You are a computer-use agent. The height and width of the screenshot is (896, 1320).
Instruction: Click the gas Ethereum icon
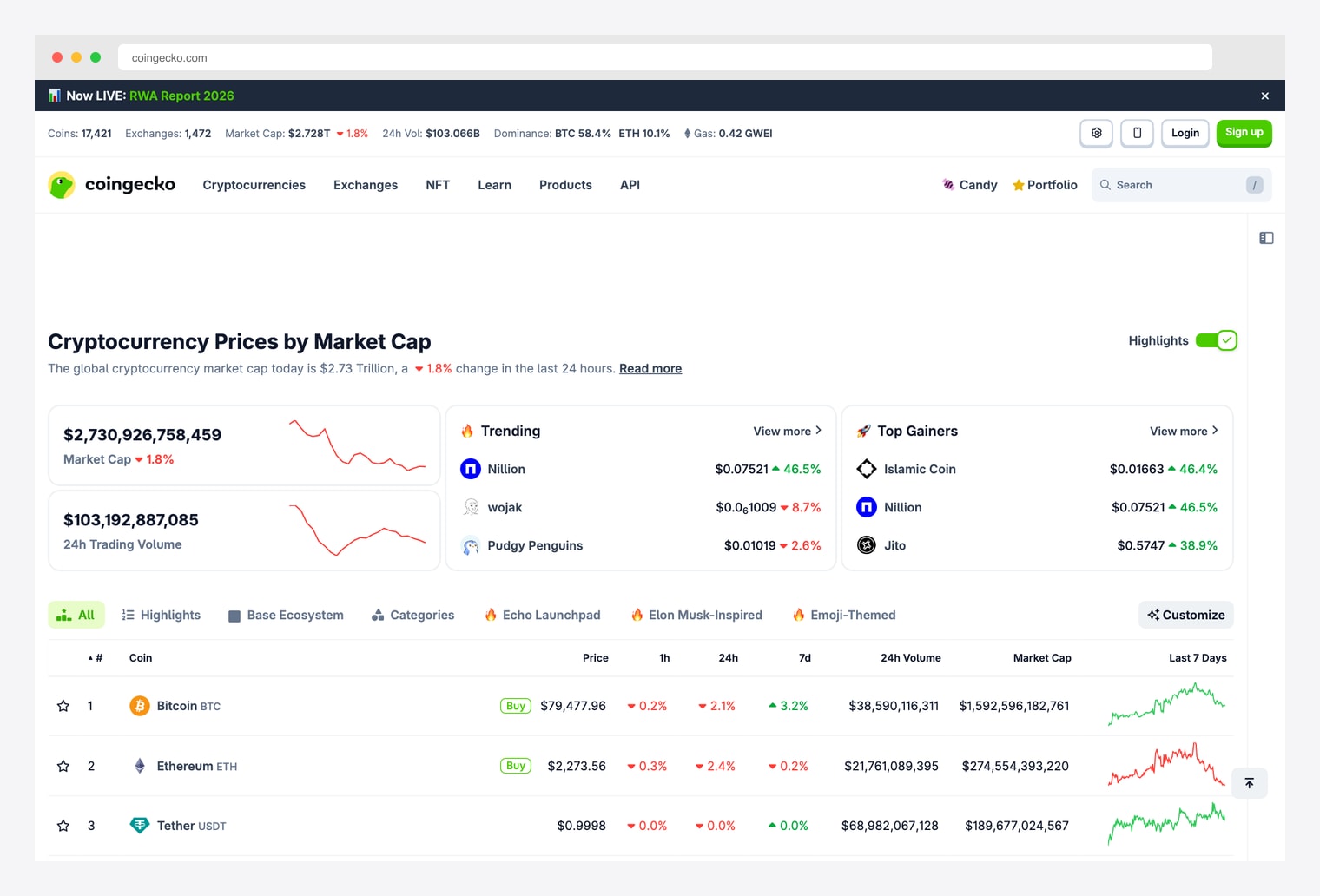pos(687,134)
